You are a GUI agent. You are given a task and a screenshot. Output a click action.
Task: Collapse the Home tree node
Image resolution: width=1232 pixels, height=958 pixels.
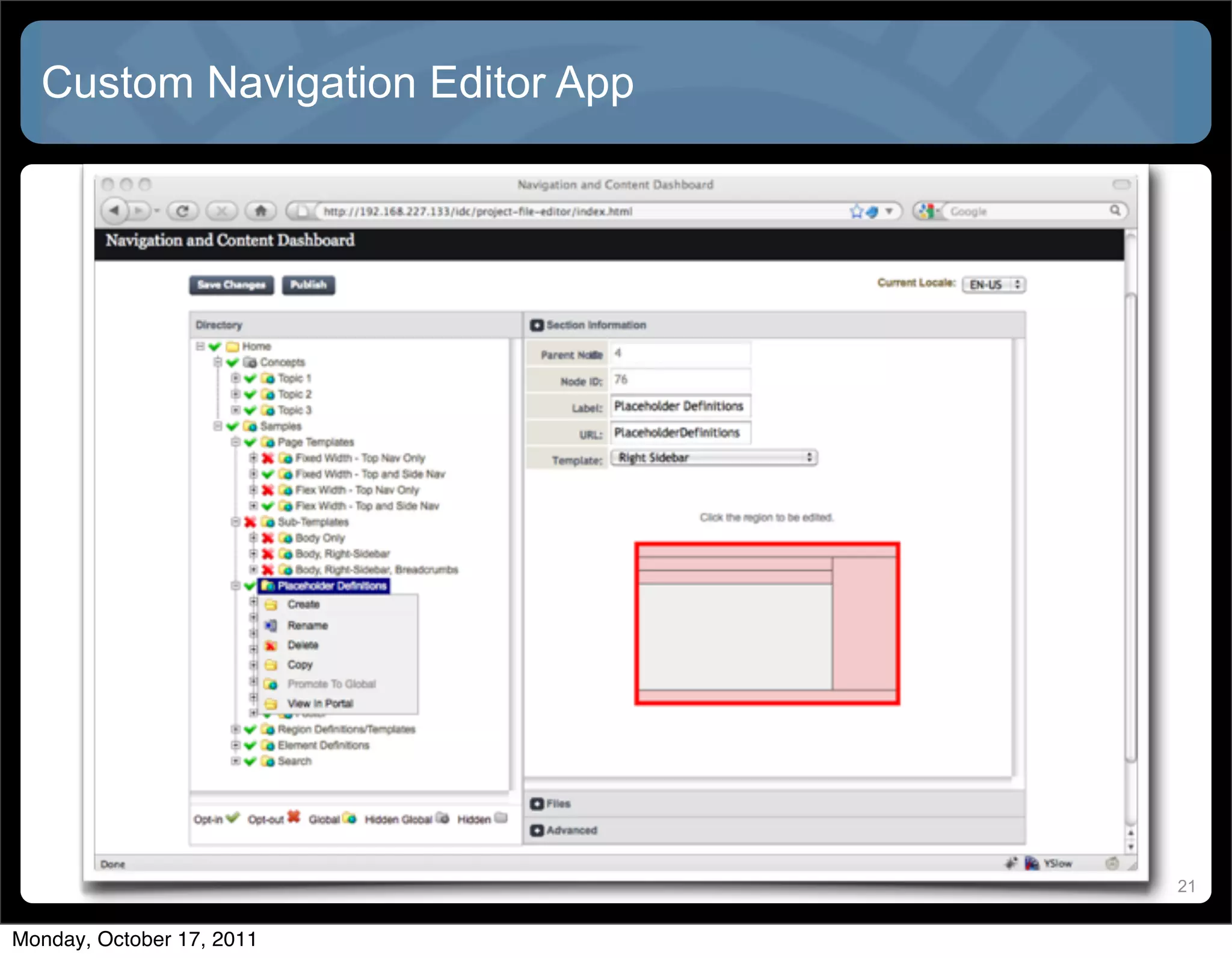pos(200,346)
